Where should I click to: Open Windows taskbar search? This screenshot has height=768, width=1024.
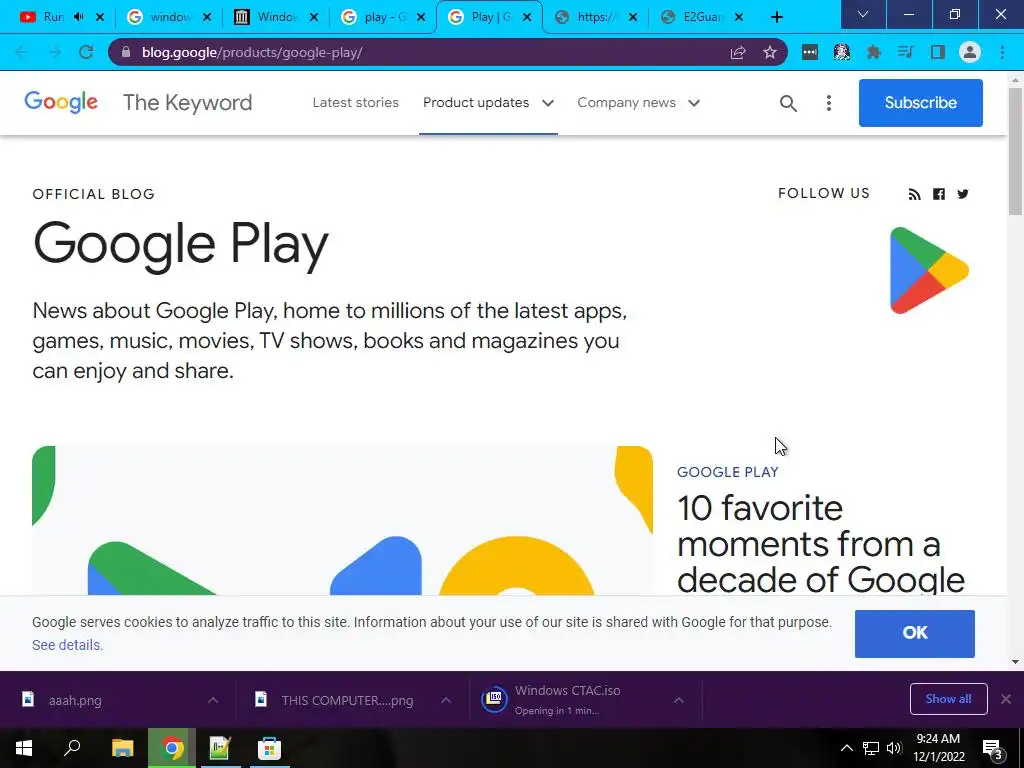[72, 748]
